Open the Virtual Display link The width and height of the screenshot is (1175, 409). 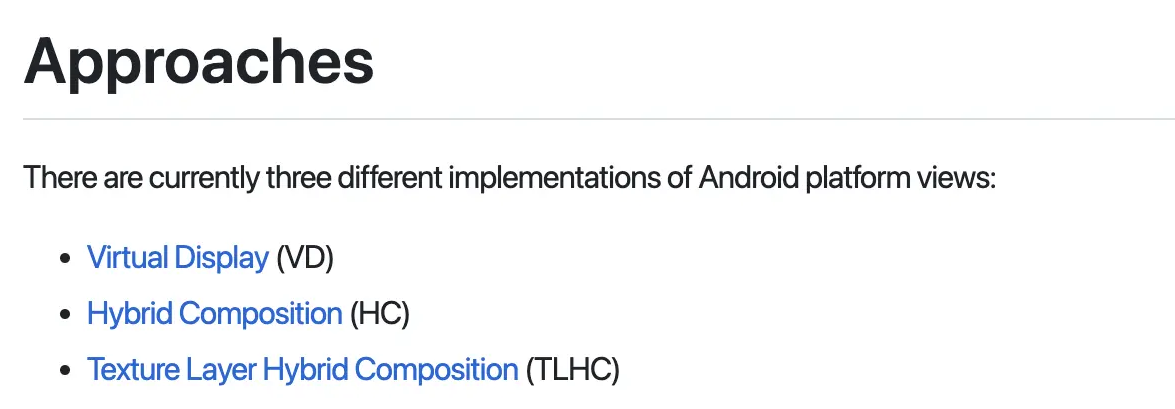[x=178, y=258]
